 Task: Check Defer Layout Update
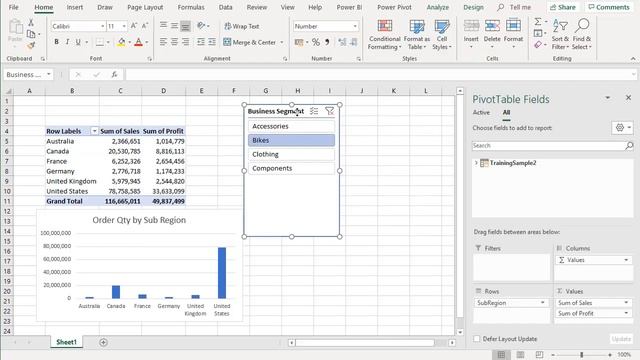click(x=476, y=339)
